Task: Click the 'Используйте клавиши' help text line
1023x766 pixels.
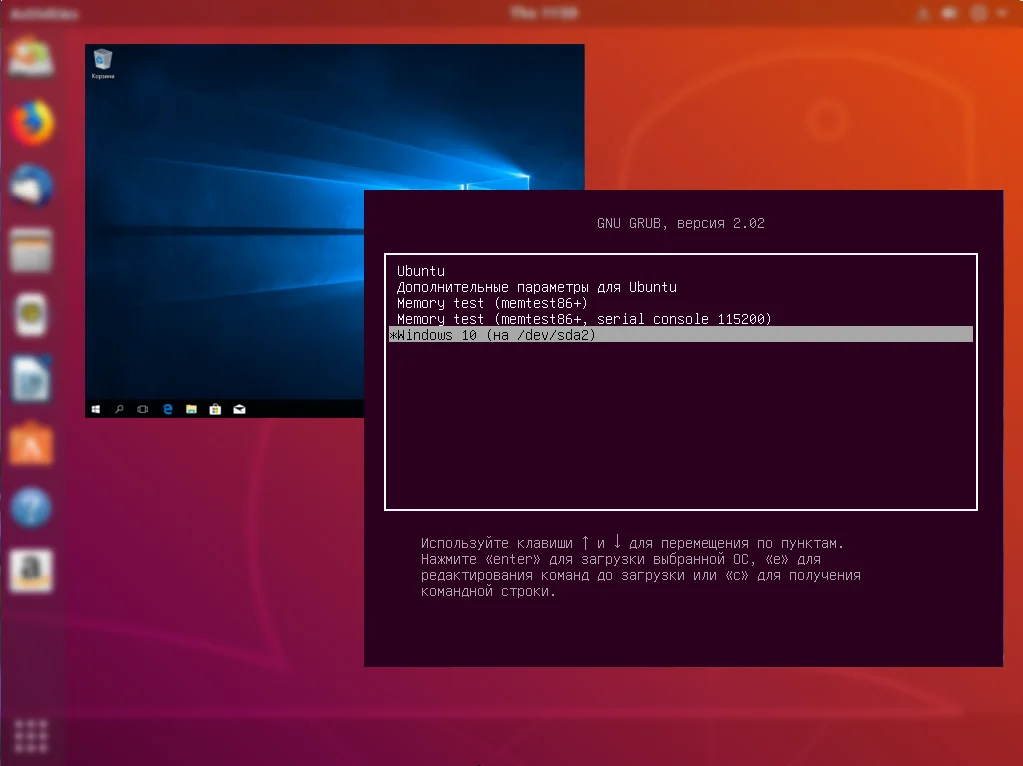Action: pos(632,543)
